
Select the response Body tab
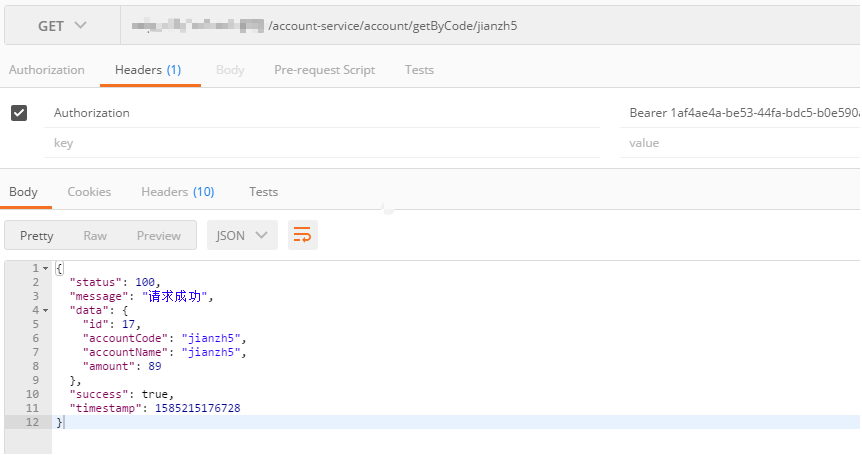[24, 192]
